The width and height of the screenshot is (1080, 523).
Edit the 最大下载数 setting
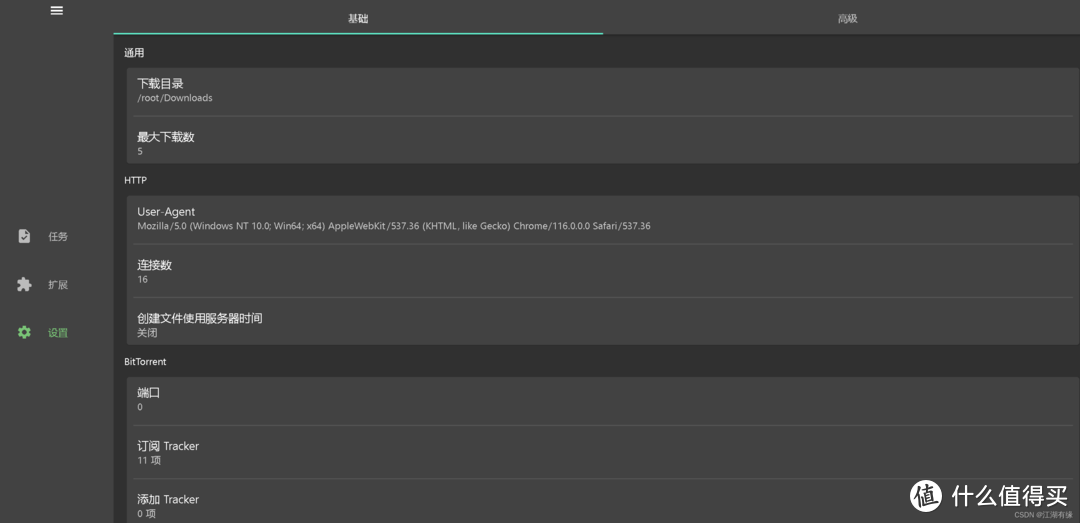pyautogui.click(x=603, y=142)
